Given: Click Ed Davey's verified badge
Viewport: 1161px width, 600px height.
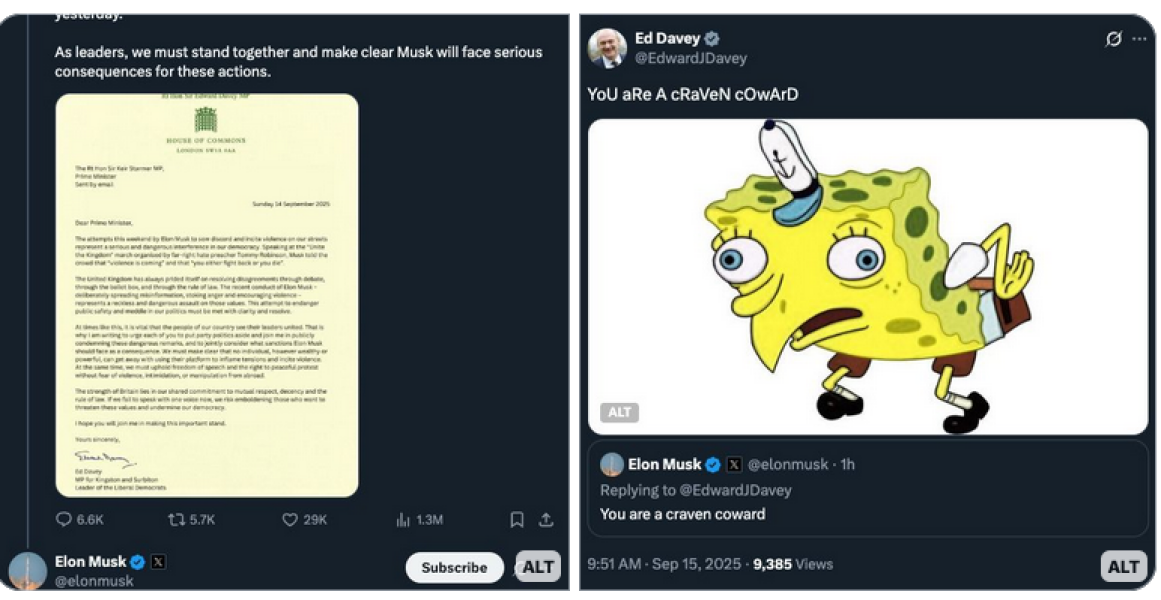Looking at the screenshot, I should [712, 39].
